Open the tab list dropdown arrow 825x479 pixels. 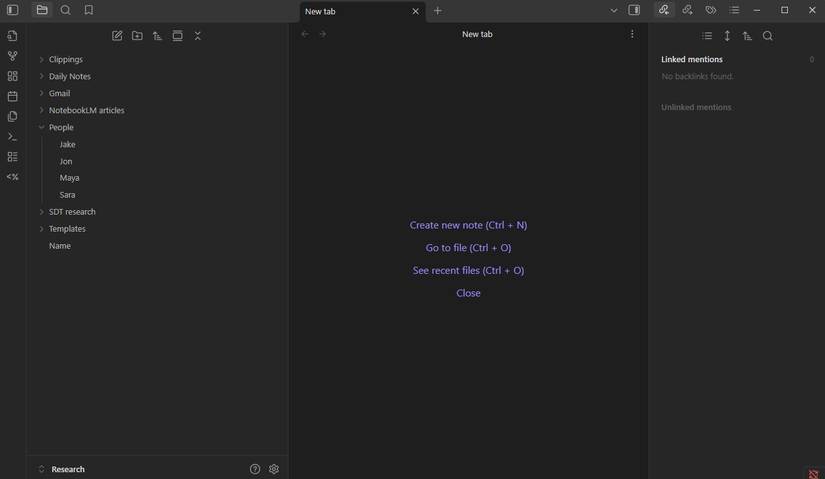(613, 11)
